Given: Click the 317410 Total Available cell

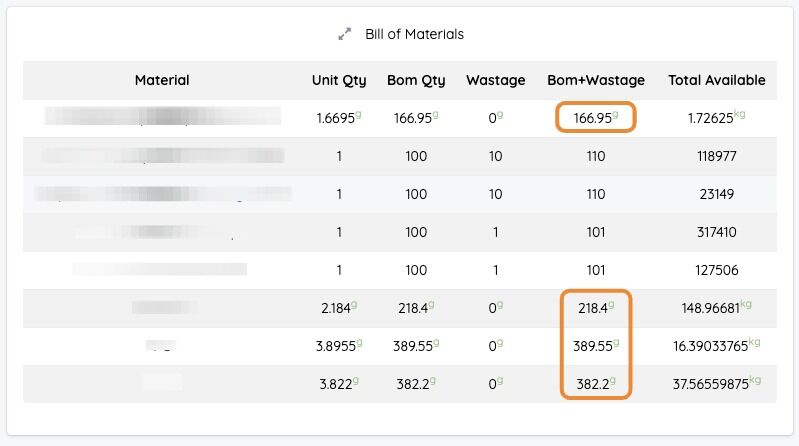Looking at the screenshot, I should tap(716, 232).
